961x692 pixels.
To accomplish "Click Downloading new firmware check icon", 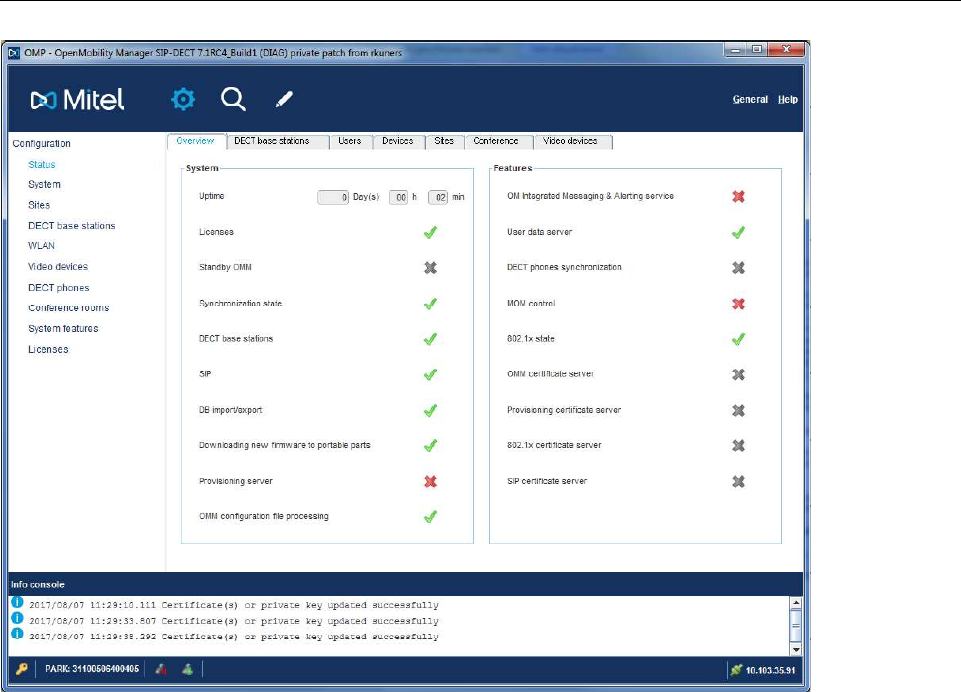I will (x=430, y=446).
